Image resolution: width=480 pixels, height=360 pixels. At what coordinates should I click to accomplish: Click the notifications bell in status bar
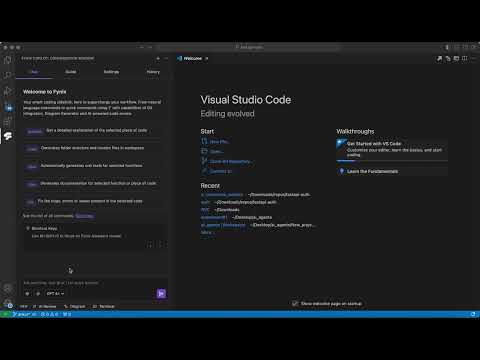coord(473,314)
